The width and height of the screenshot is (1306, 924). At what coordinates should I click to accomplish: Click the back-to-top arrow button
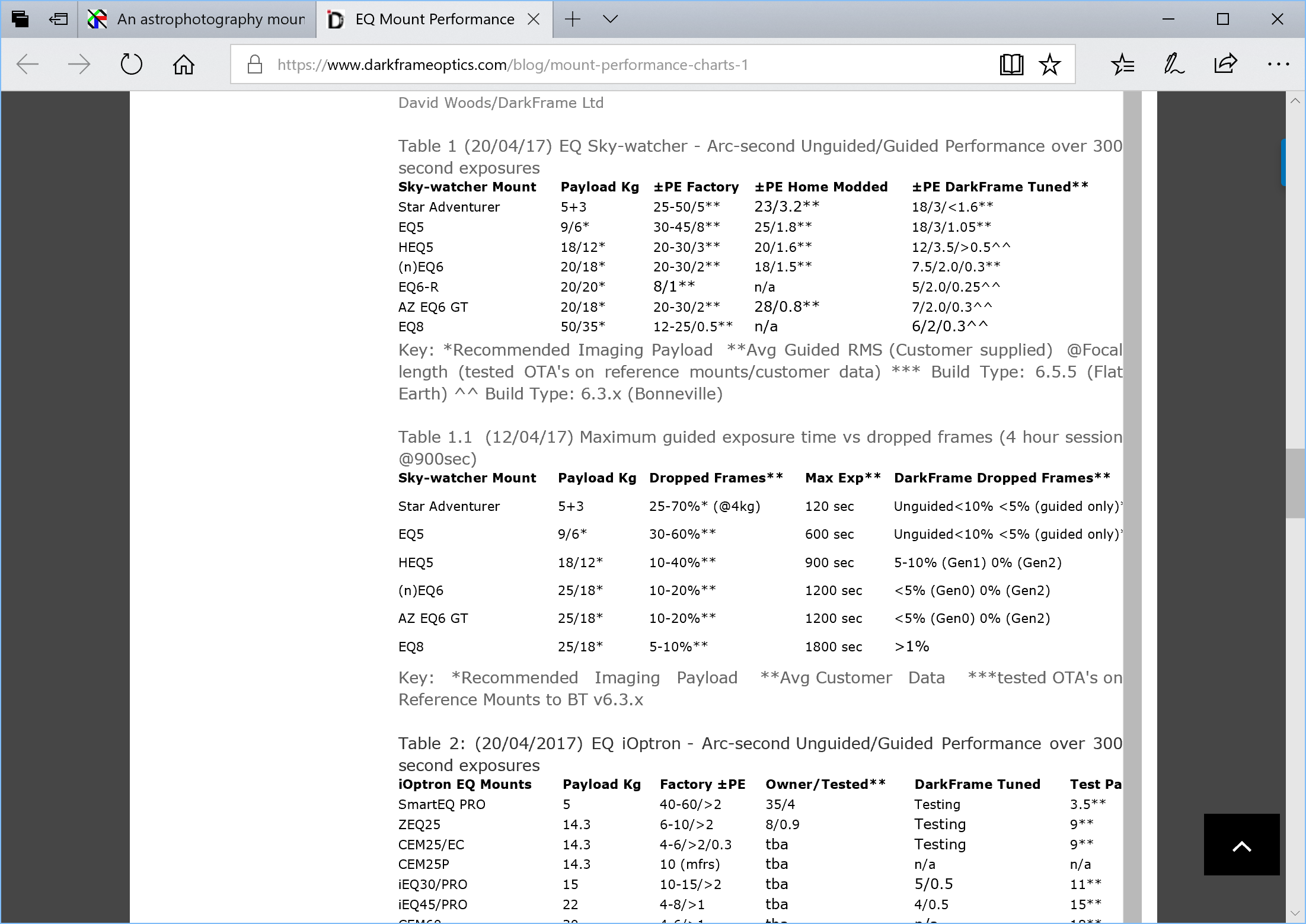pyautogui.click(x=1241, y=845)
